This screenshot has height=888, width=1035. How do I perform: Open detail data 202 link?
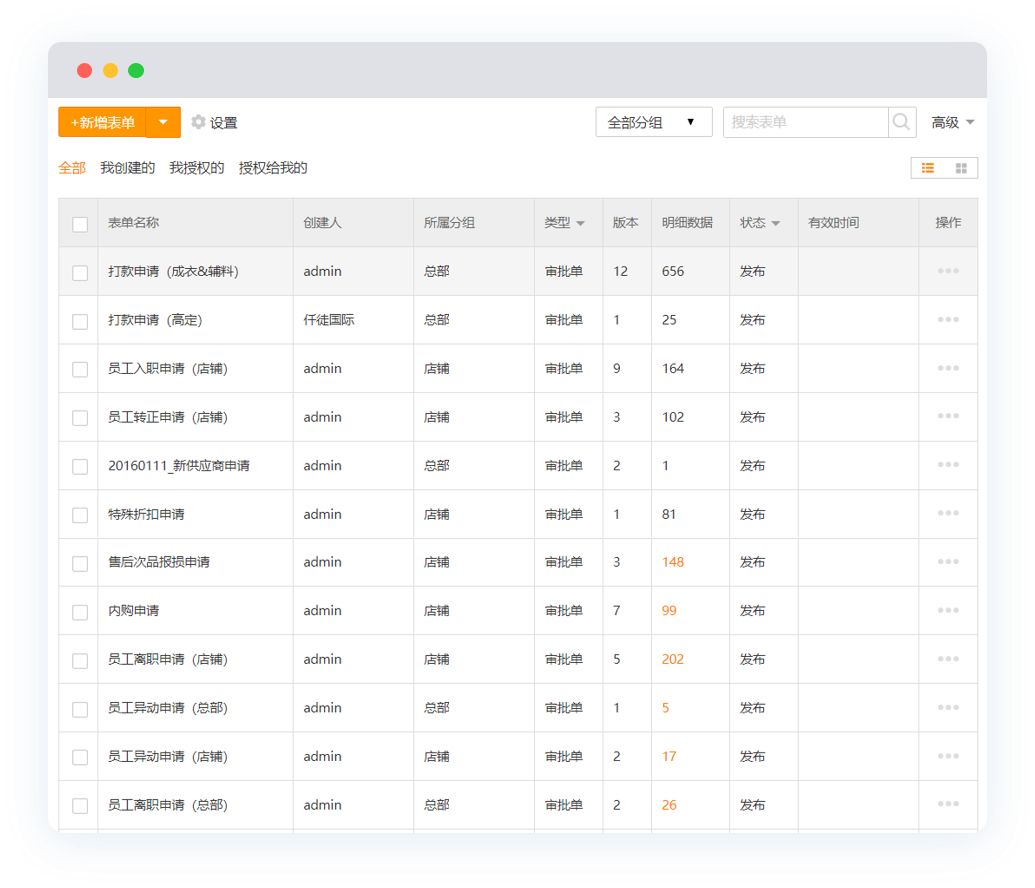[x=673, y=659]
